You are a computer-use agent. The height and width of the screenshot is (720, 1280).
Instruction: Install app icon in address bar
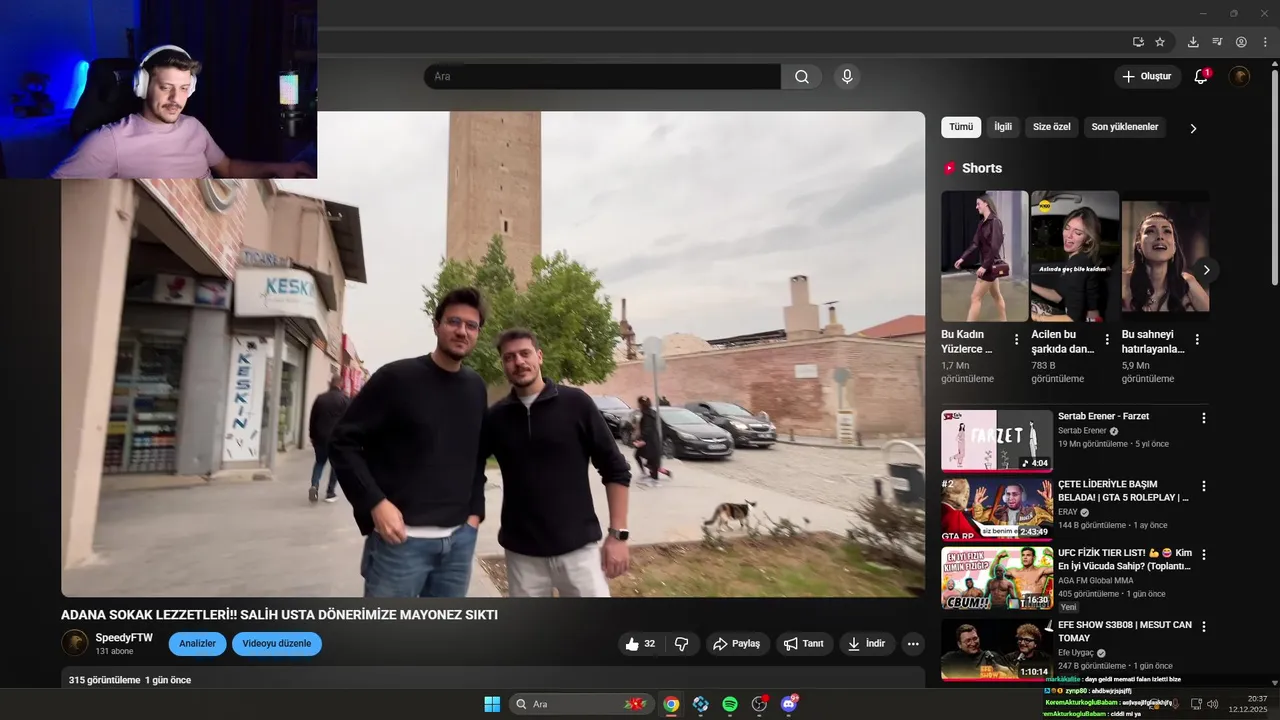(x=1138, y=42)
